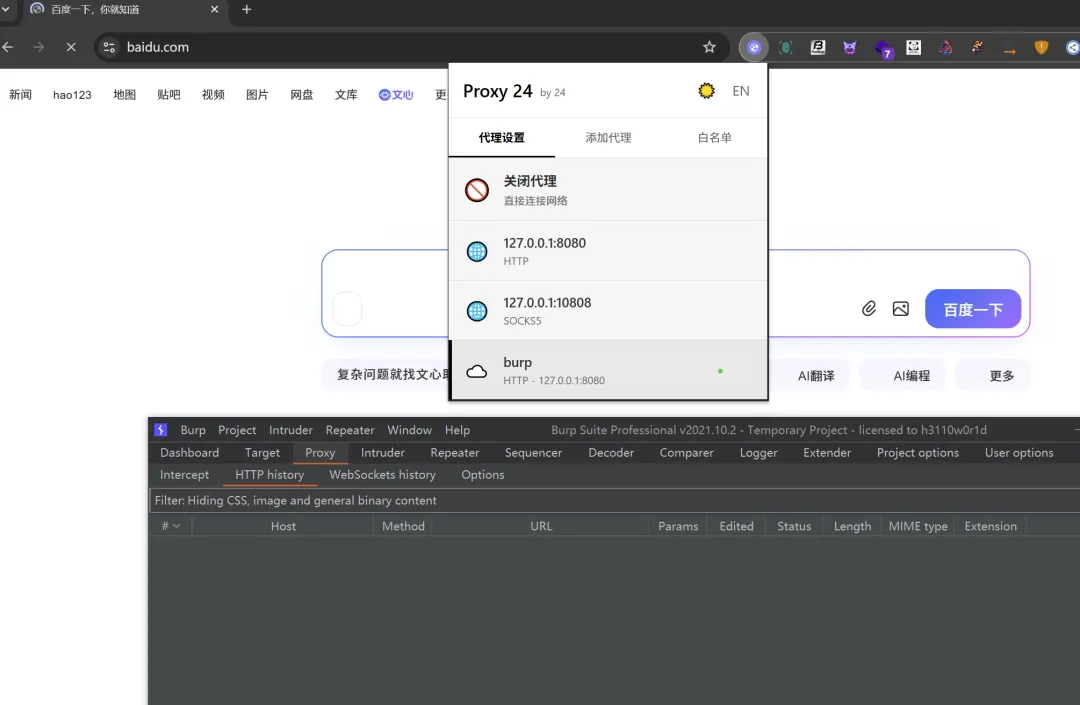The width and height of the screenshot is (1080, 705).
Task: Click the black-and-white F3 extension icon
Action: click(x=818, y=48)
